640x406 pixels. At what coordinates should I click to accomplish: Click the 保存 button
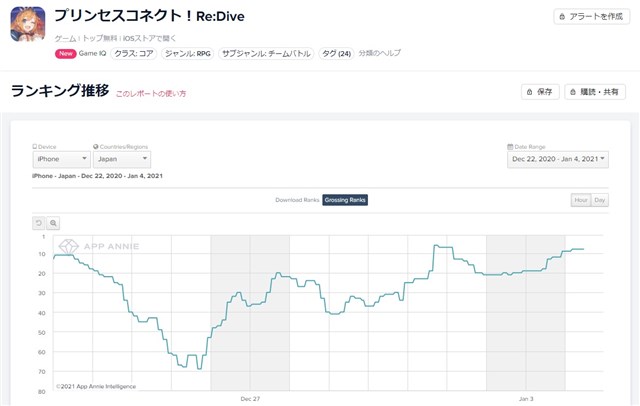(540, 92)
